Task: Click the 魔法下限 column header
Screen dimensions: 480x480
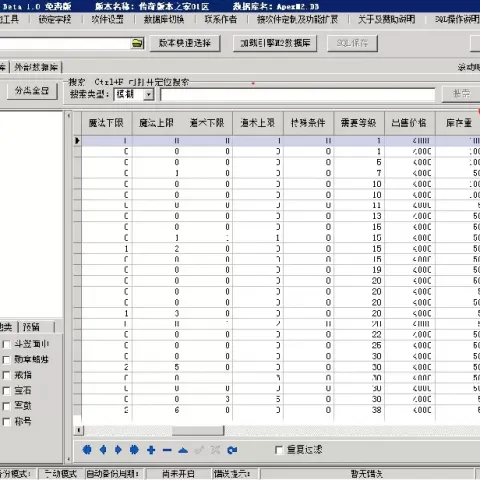Action: (x=107, y=123)
